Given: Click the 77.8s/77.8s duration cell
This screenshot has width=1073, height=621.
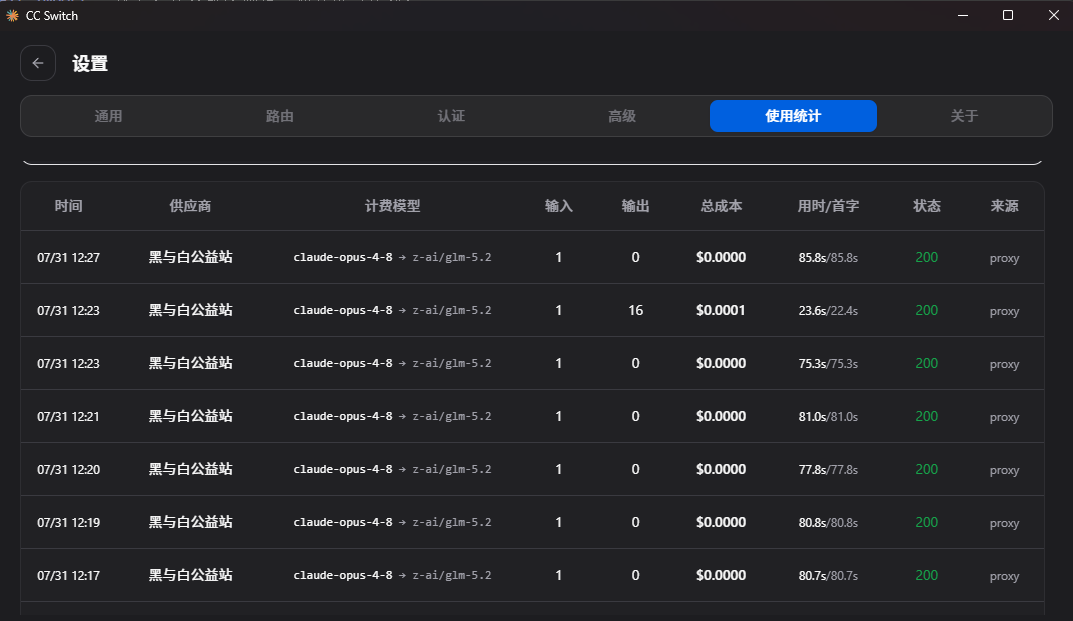Looking at the screenshot, I should [x=828, y=470].
